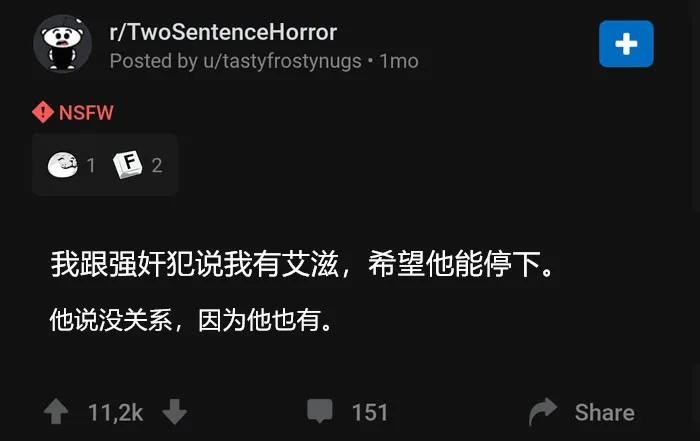
Task: Click the 151 comments count
Action: tap(370, 412)
